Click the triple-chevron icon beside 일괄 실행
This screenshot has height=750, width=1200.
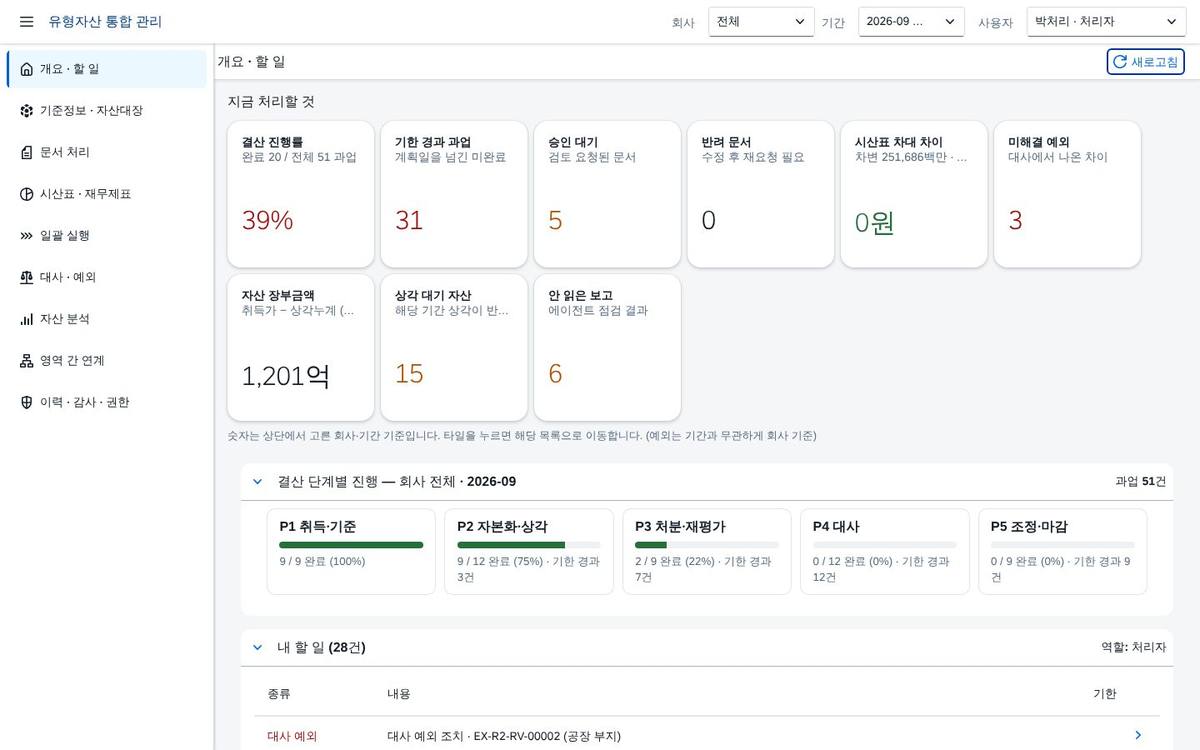coord(26,236)
